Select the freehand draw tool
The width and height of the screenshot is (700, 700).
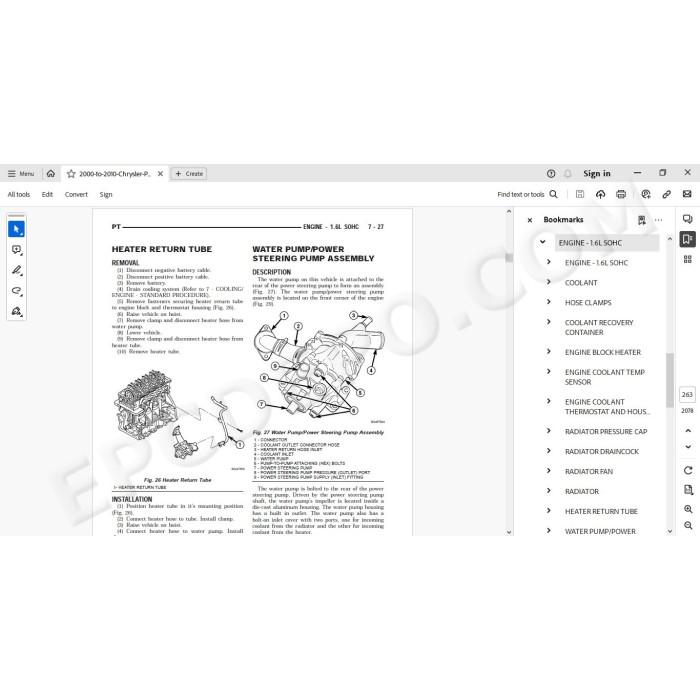[17, 291]
